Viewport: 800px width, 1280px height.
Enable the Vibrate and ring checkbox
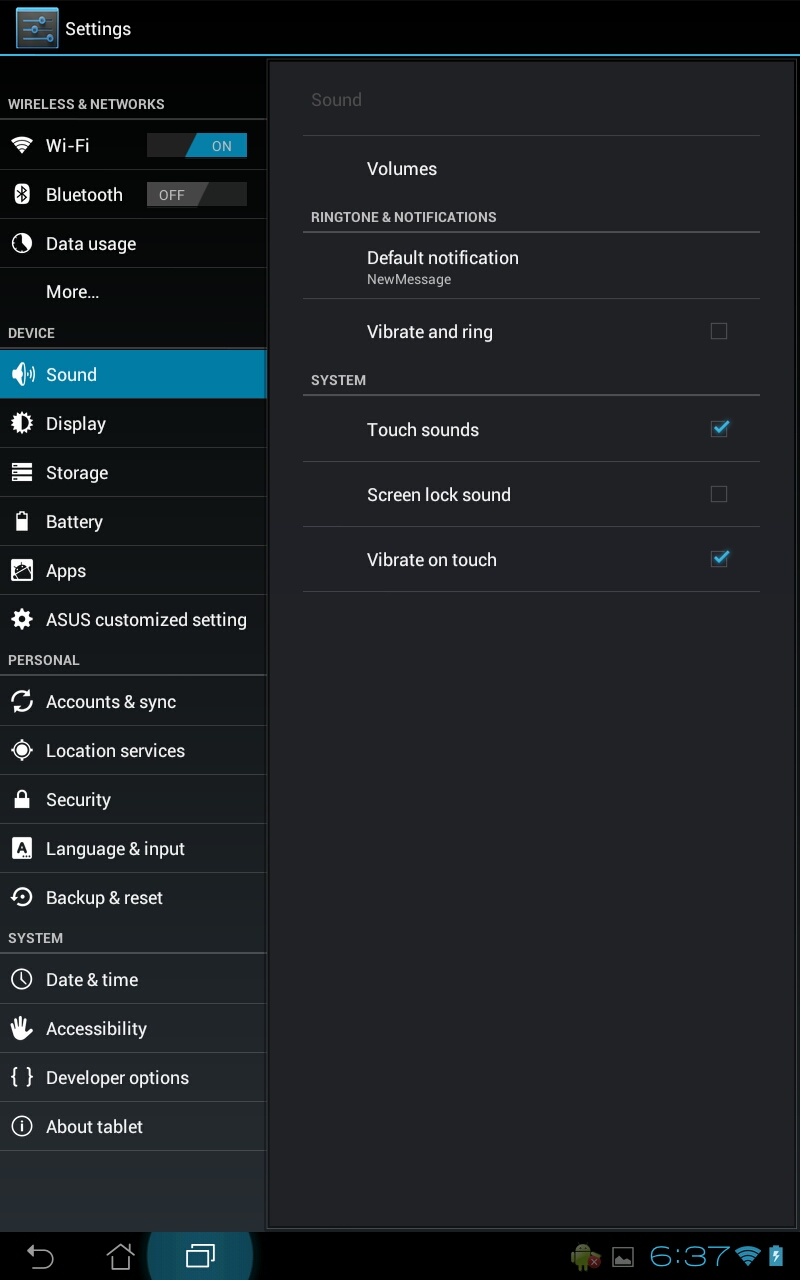click(718, 331)
